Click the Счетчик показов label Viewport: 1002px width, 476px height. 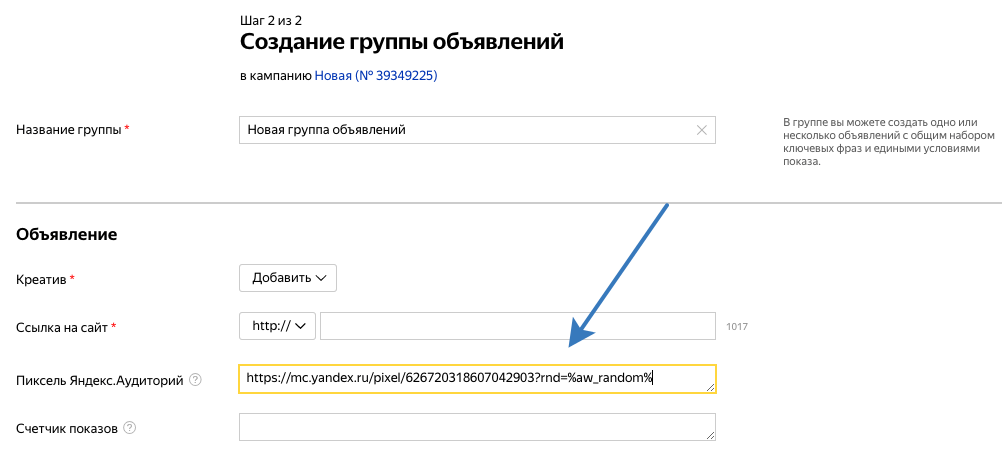click(x=67, y=429)
